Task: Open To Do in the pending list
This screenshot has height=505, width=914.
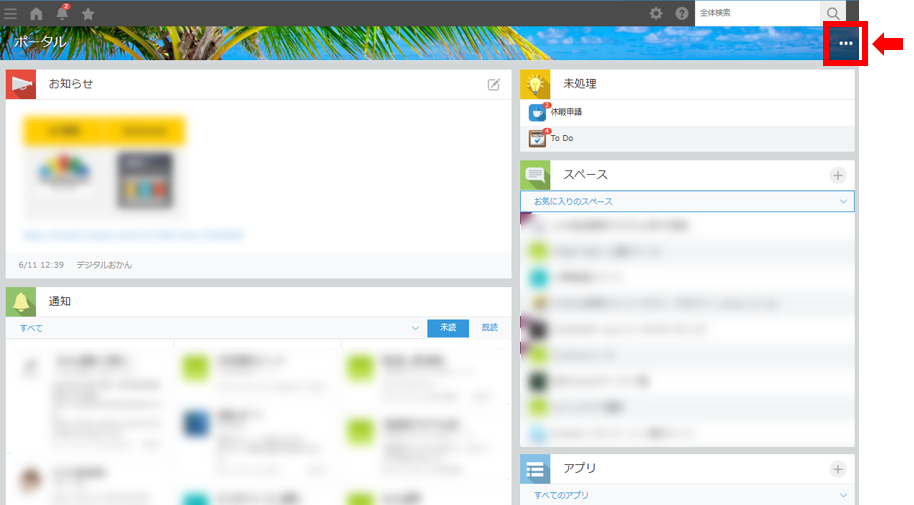Action: pos(561,139)
